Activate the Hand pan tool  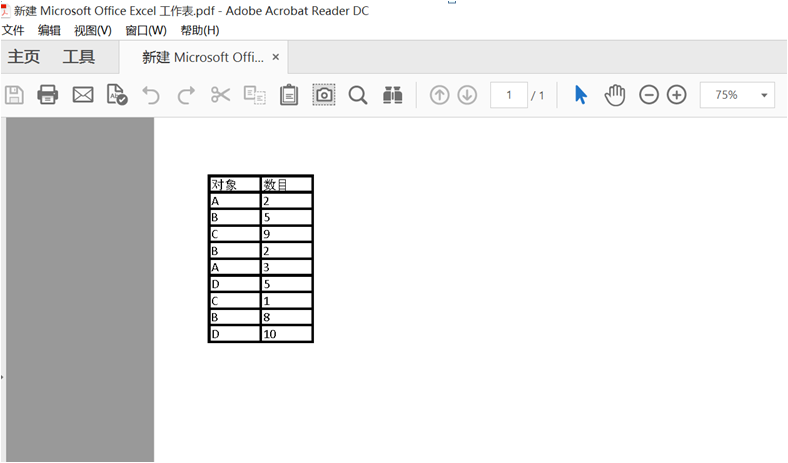click(x=615, y=95)
